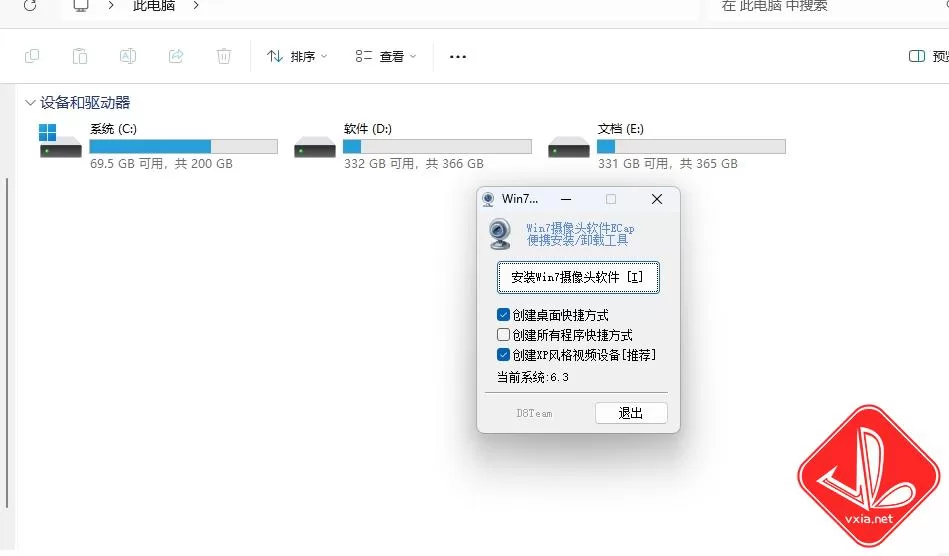The image size is (949, 556).
Task: Click the D8Team label in the dialog
Action: tap(534, 413)
